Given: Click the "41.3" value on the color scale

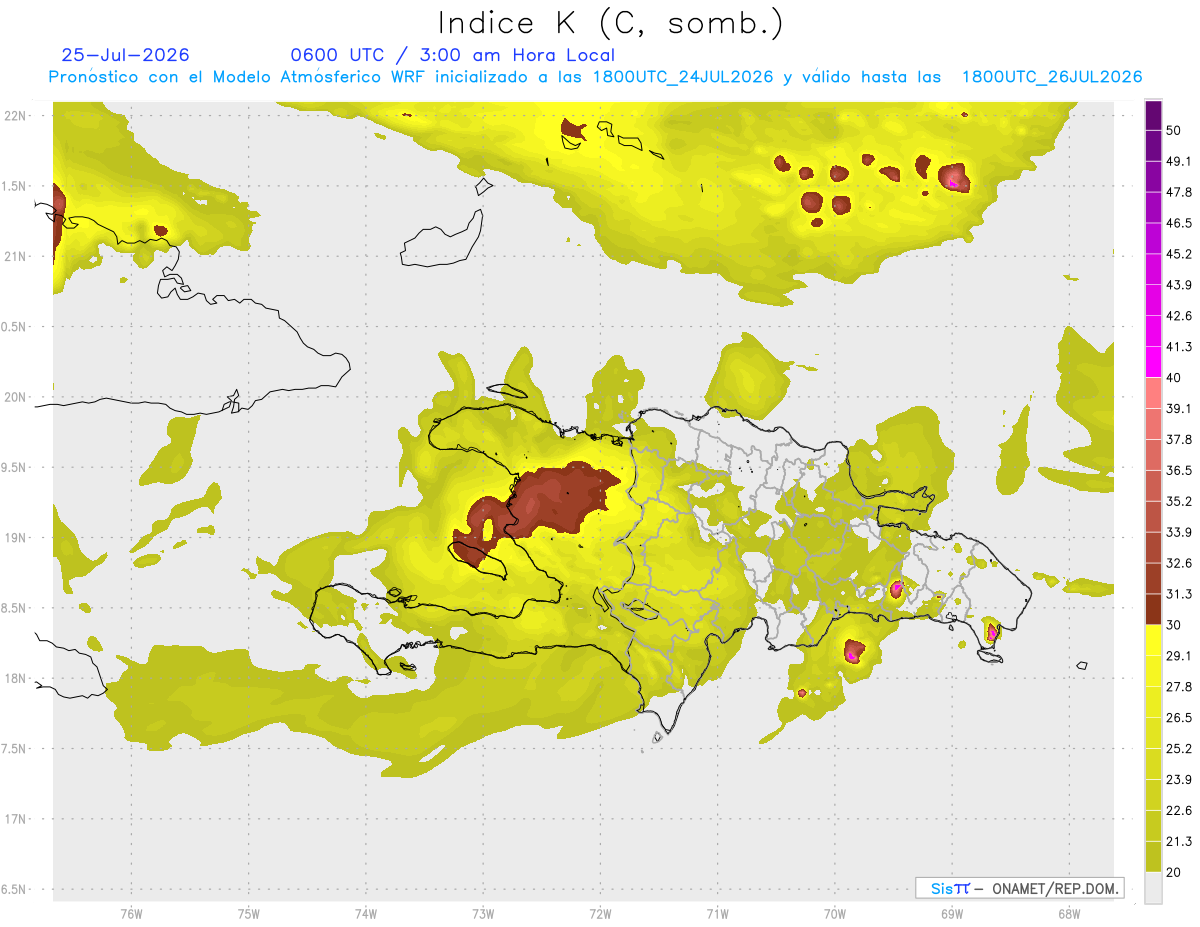Looking at the screenshot, I should tap(1179, 347).
